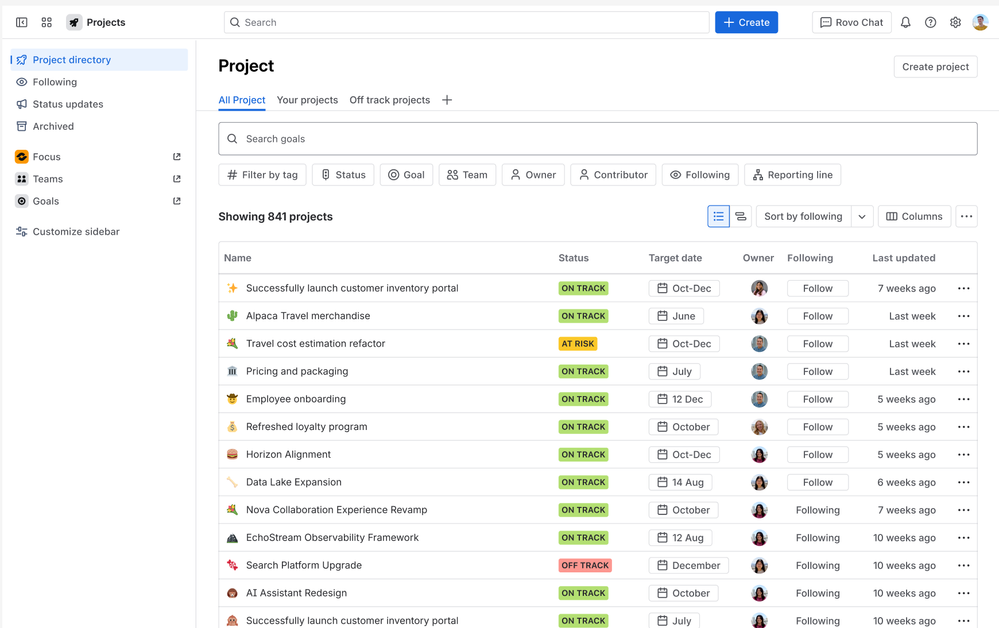Open the help question mark icon

coord(930,22)
